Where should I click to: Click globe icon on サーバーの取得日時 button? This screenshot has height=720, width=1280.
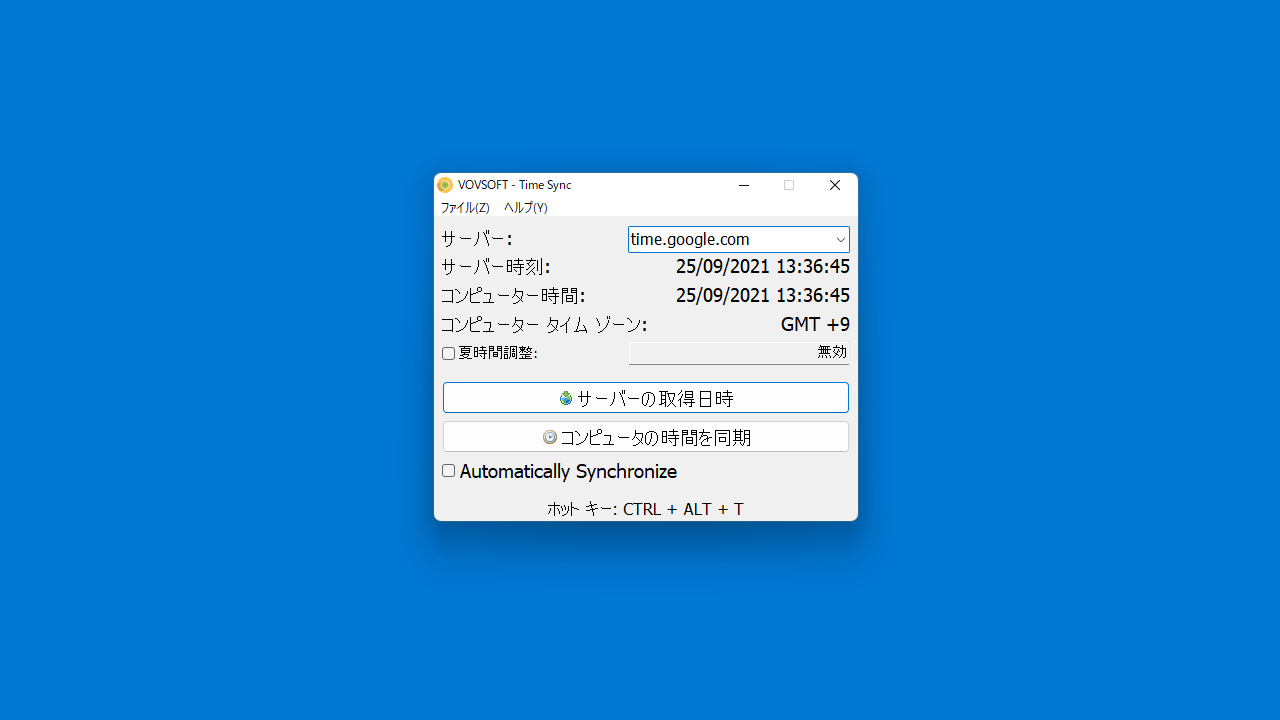click(566, 398)
